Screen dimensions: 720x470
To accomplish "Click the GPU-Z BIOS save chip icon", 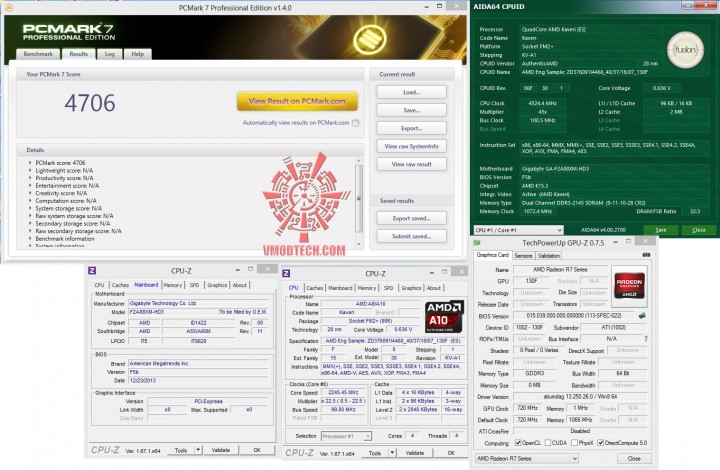I will (x=641, y=316).
